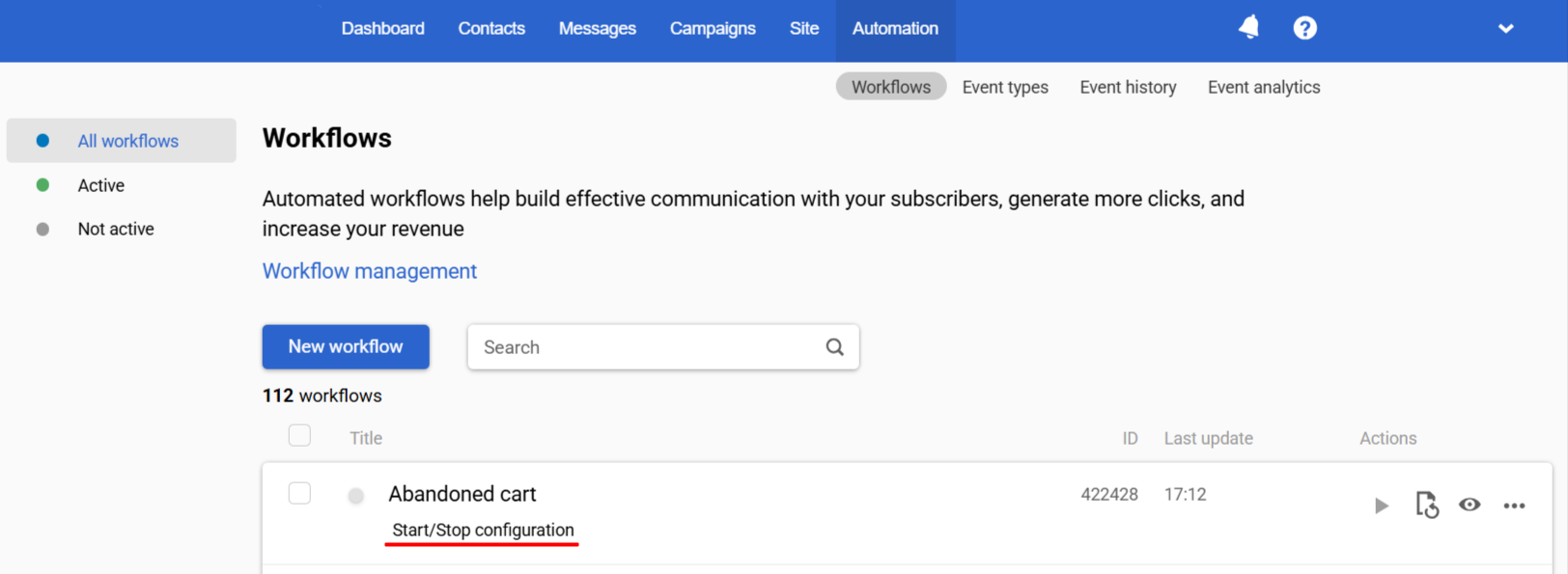
Task: Filter by Not active workflows
Action: pyautogui.click(x=115, y=229)
